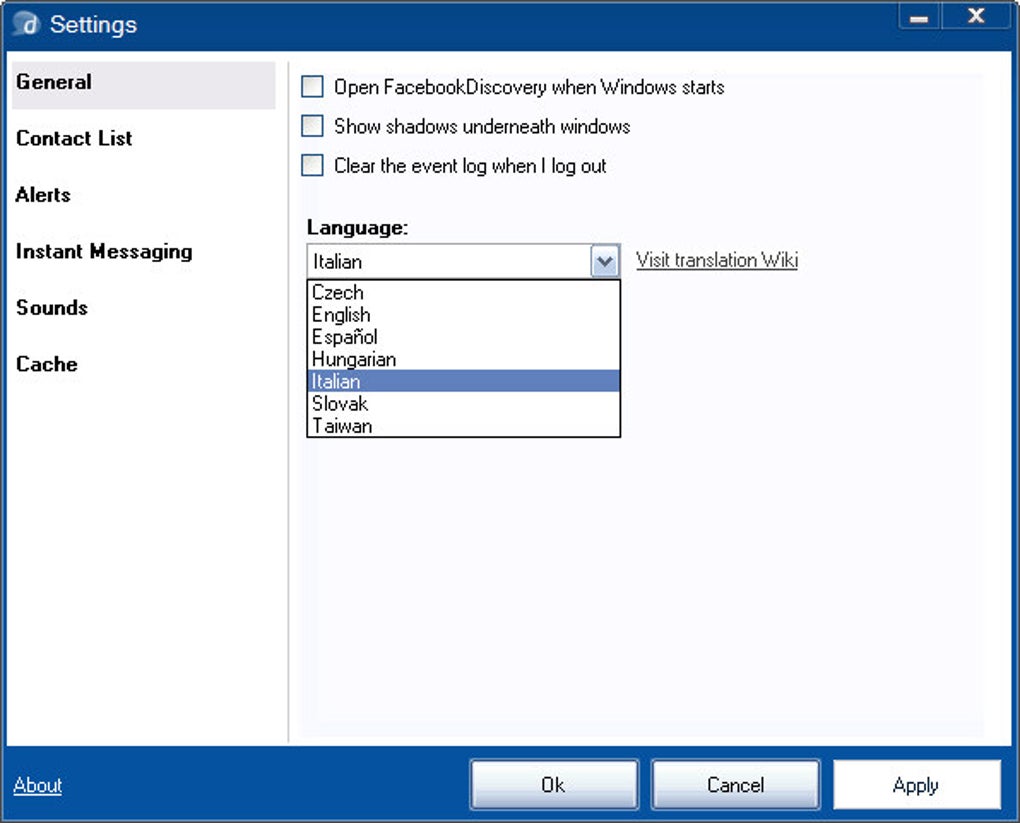Viewport: 1020px width, 823px height.
Task: Choose English from the language list
Action: tap(463, 314)
